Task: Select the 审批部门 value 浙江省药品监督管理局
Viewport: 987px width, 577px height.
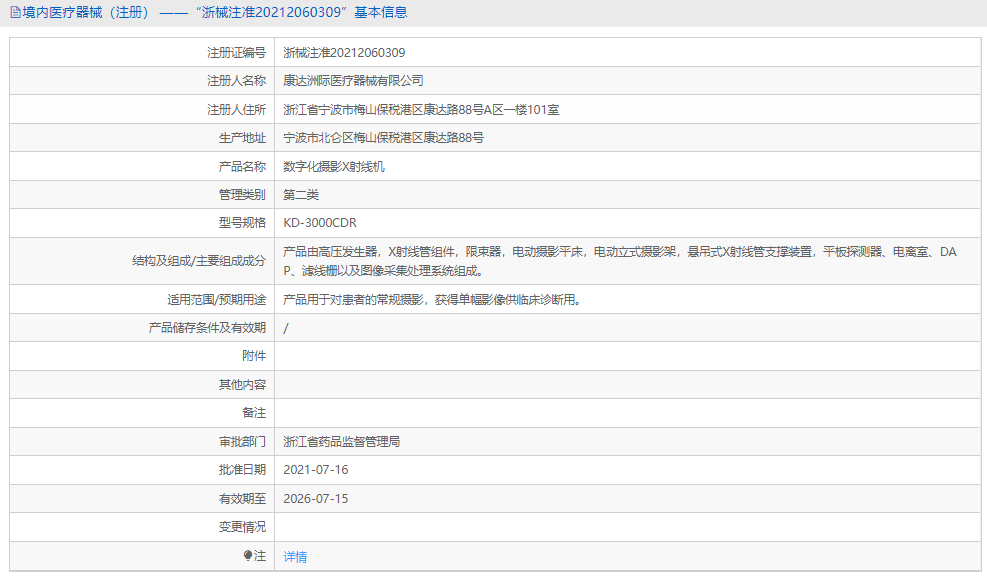Action: tap(340, 441)
